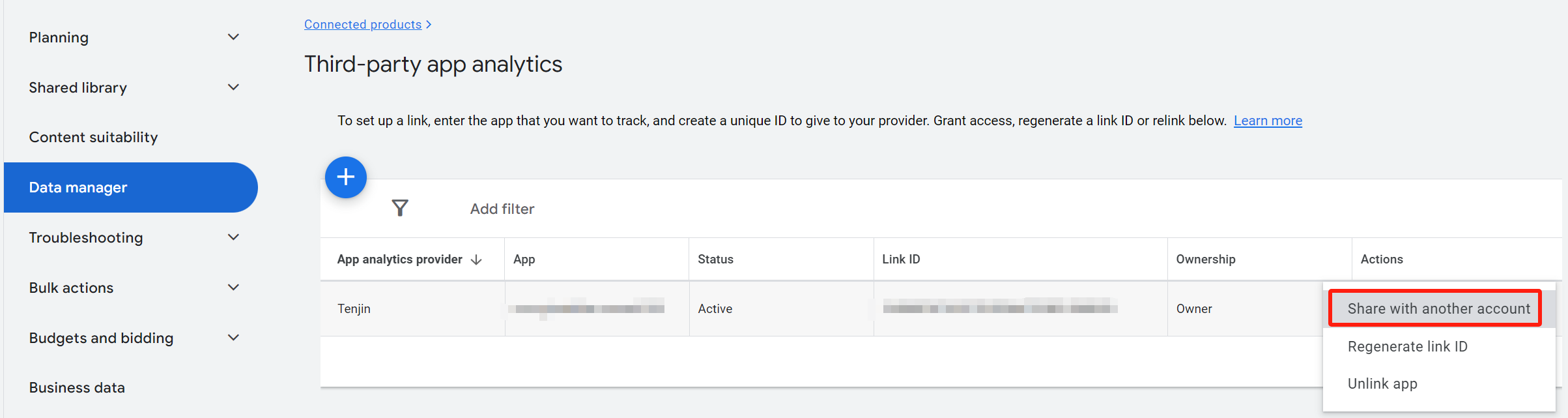Click Unlink app option
The width and height of the screenshot is (1568, 418).
[x=1382, y=383]
